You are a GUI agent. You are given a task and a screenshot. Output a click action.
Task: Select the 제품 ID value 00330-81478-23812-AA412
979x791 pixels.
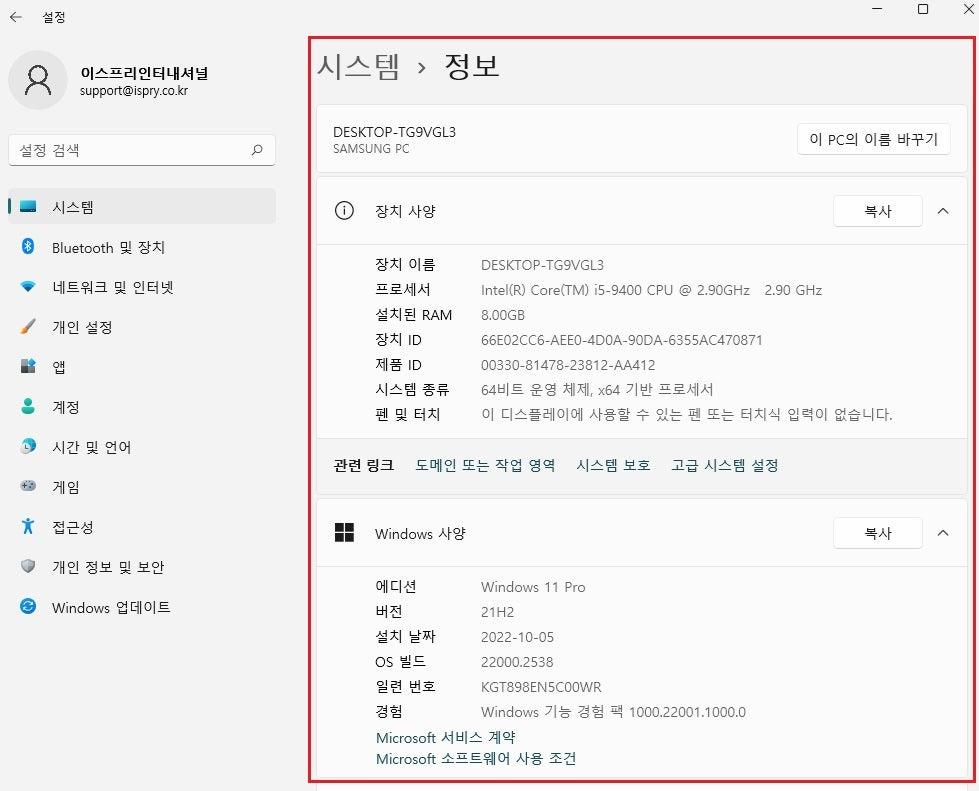(x=568, y=365)
